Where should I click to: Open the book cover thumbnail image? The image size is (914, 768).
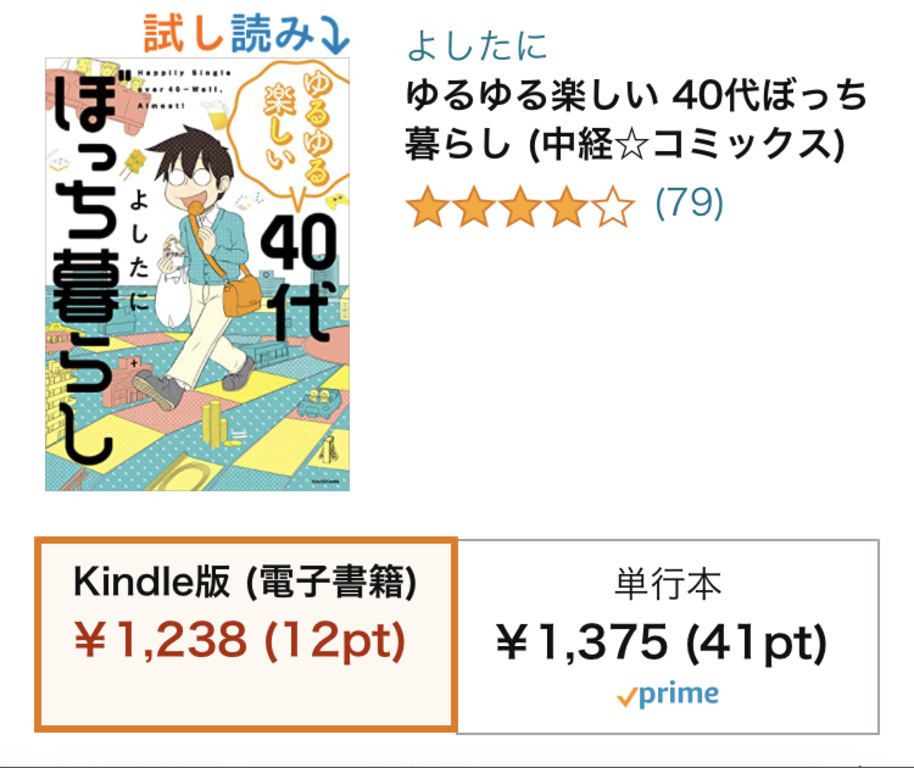[x=197, y=274]
